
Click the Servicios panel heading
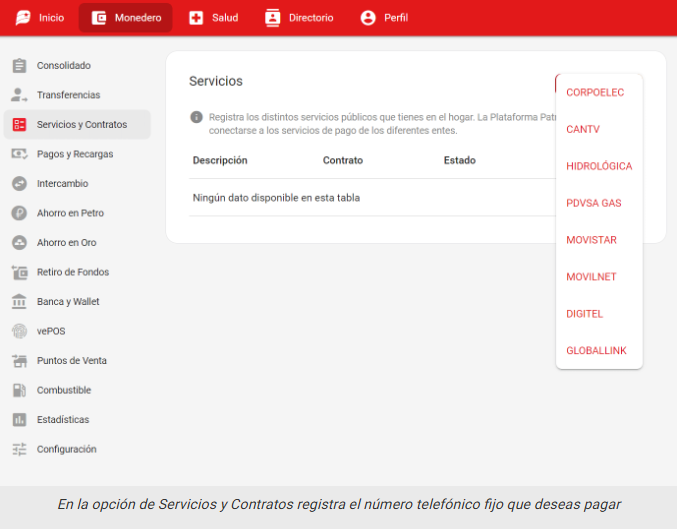point(216,81)
